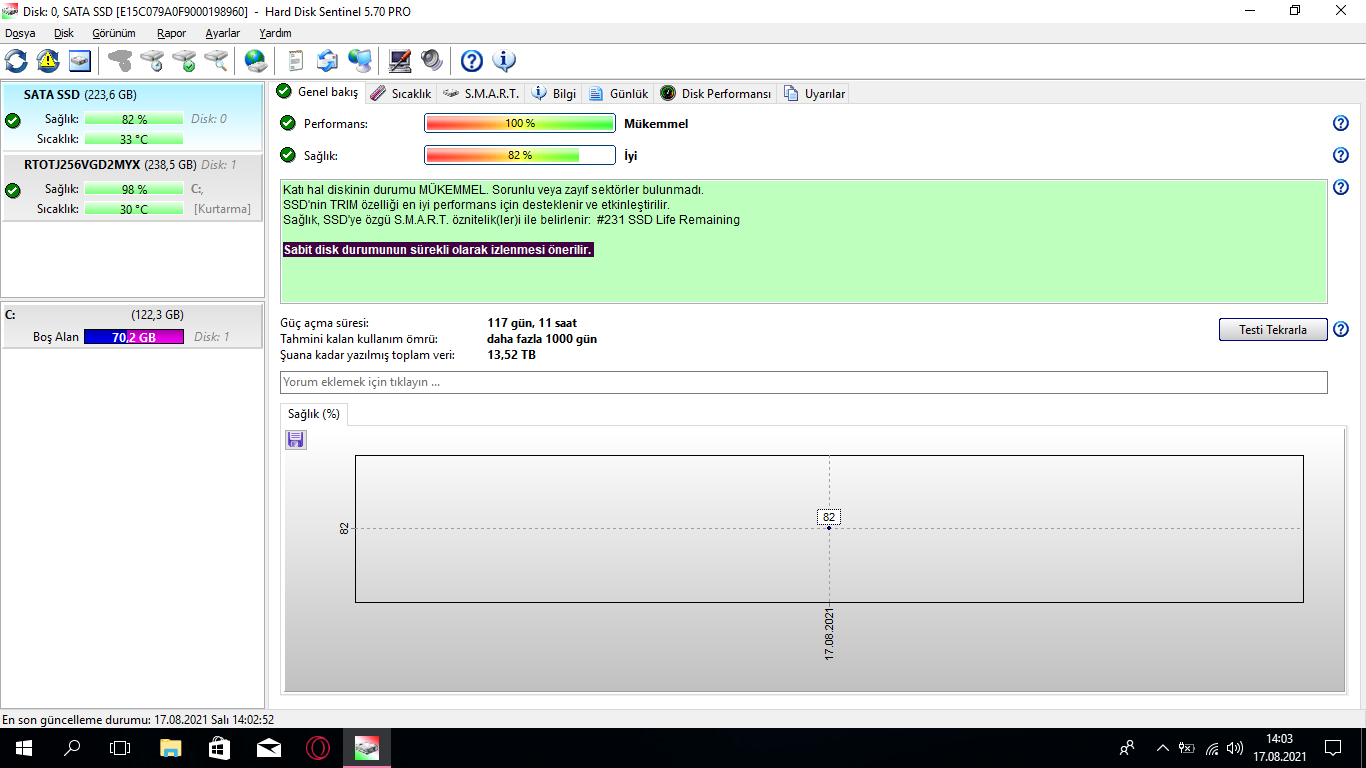Click the speaker toolbar icon
This screenshot has width=1366, height=768.
pyautogui.click(x=432, y=61)
